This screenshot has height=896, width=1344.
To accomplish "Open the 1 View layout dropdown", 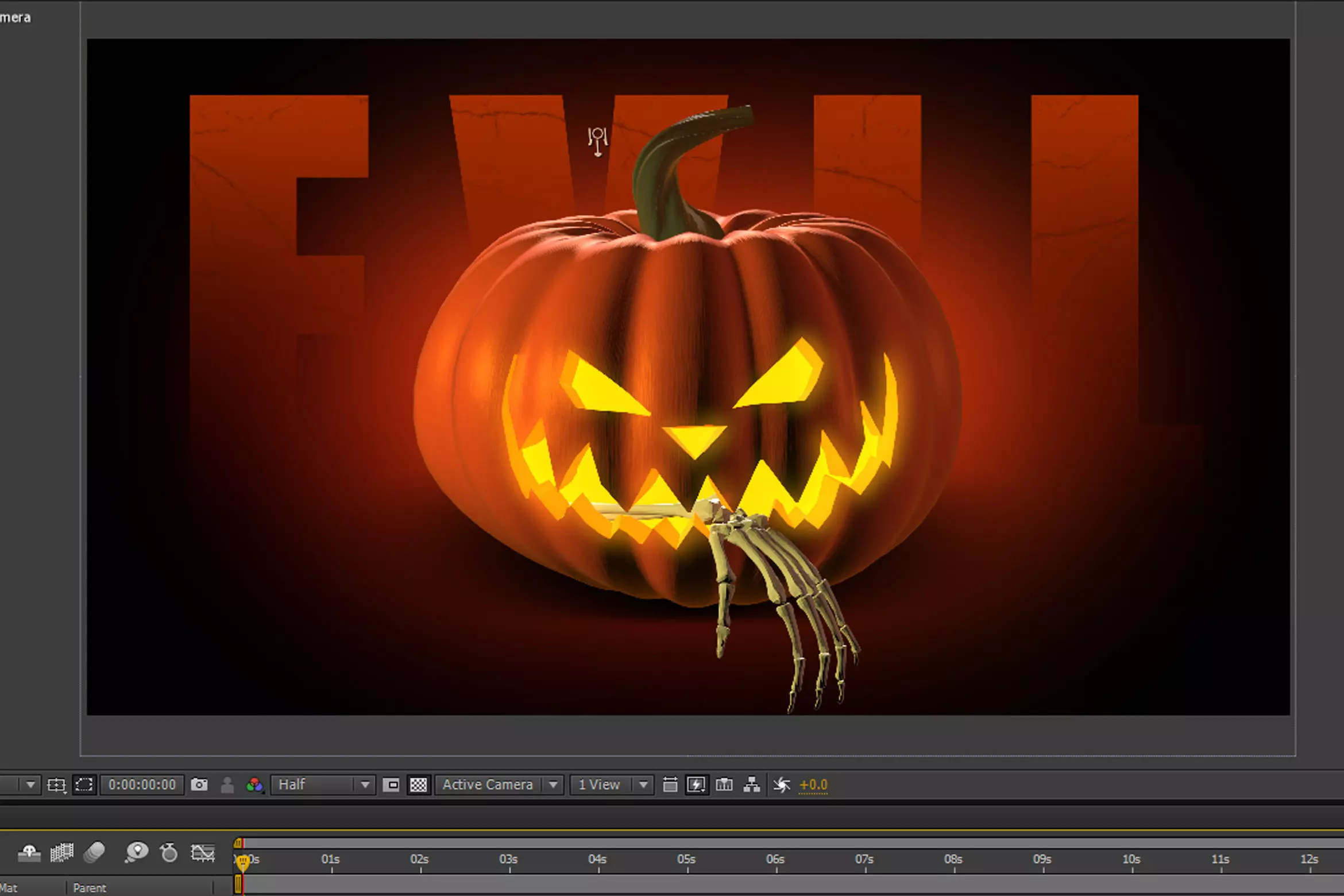I will coord(612,785).
